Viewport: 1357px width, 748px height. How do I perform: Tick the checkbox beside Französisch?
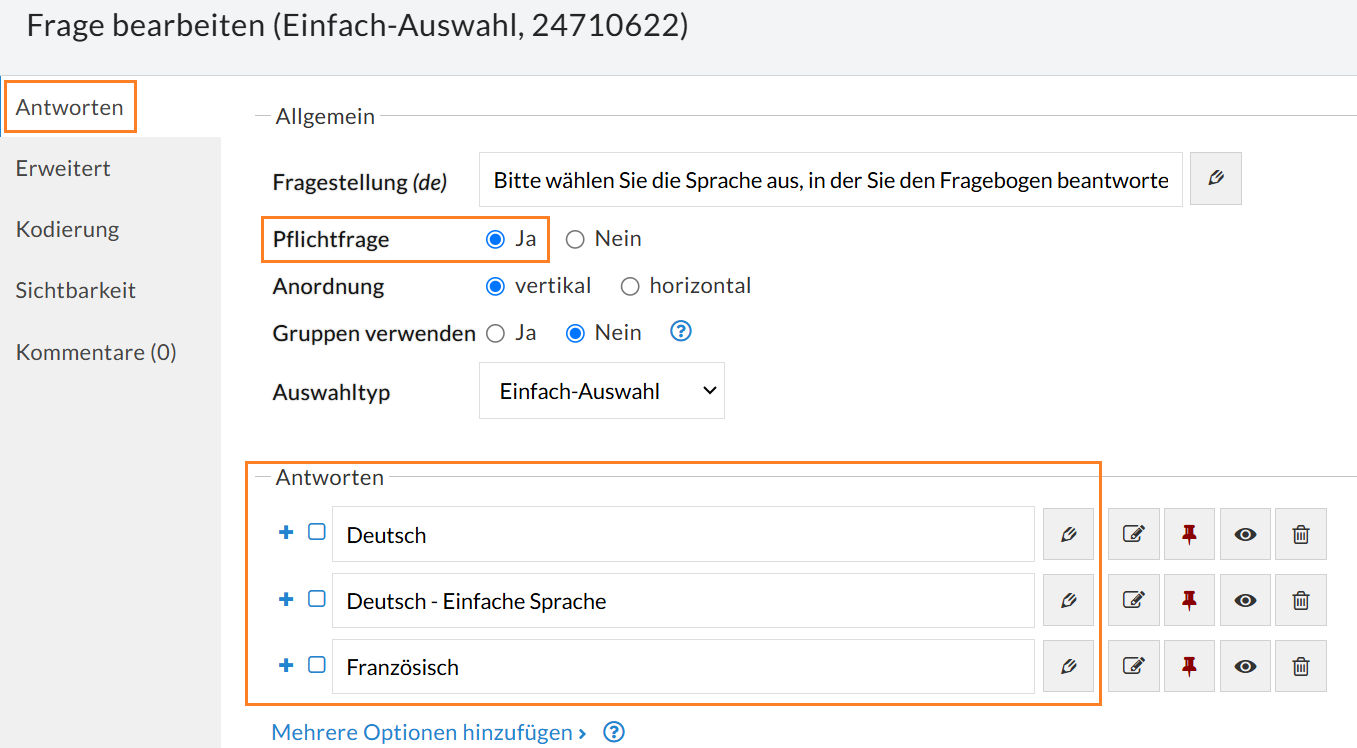click(x=317, y=664)
